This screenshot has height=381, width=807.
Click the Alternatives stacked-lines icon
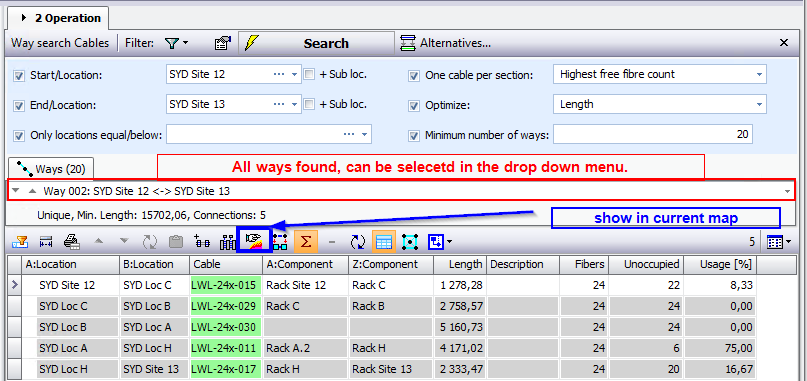point(408,43)
